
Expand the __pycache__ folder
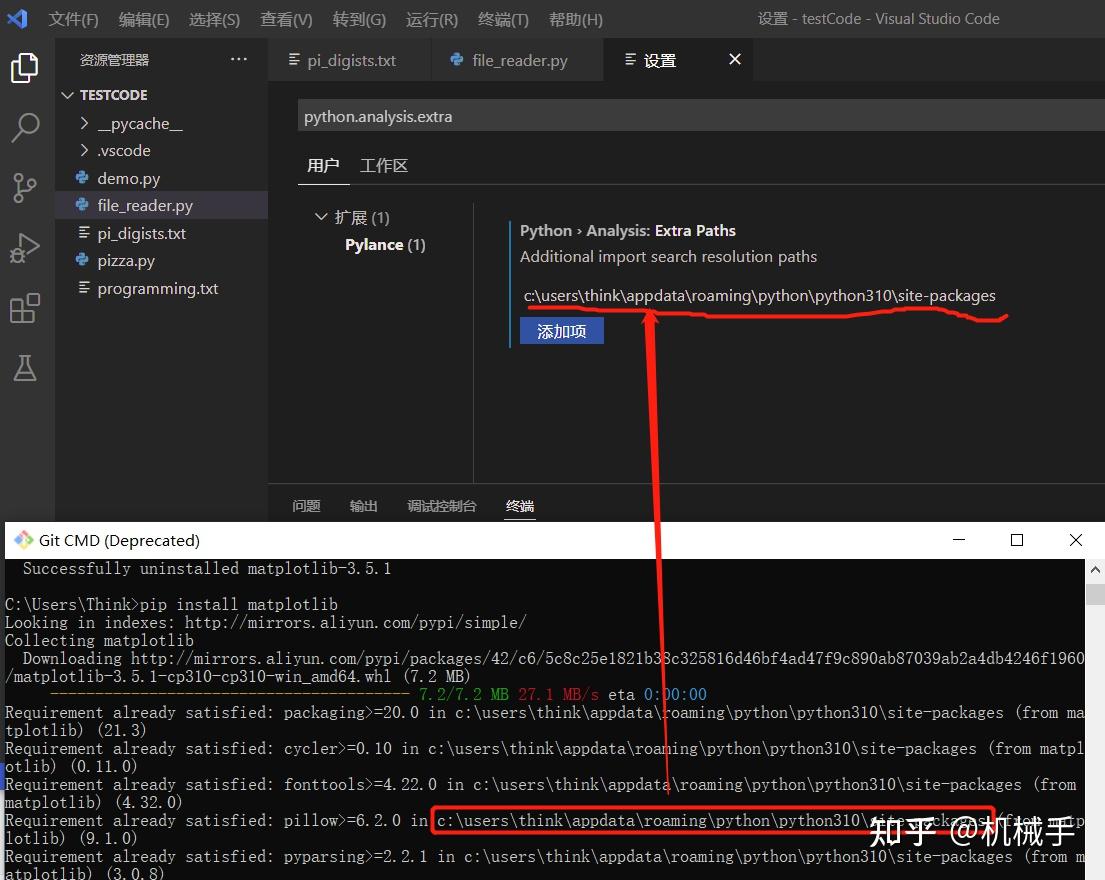[85, 122]
